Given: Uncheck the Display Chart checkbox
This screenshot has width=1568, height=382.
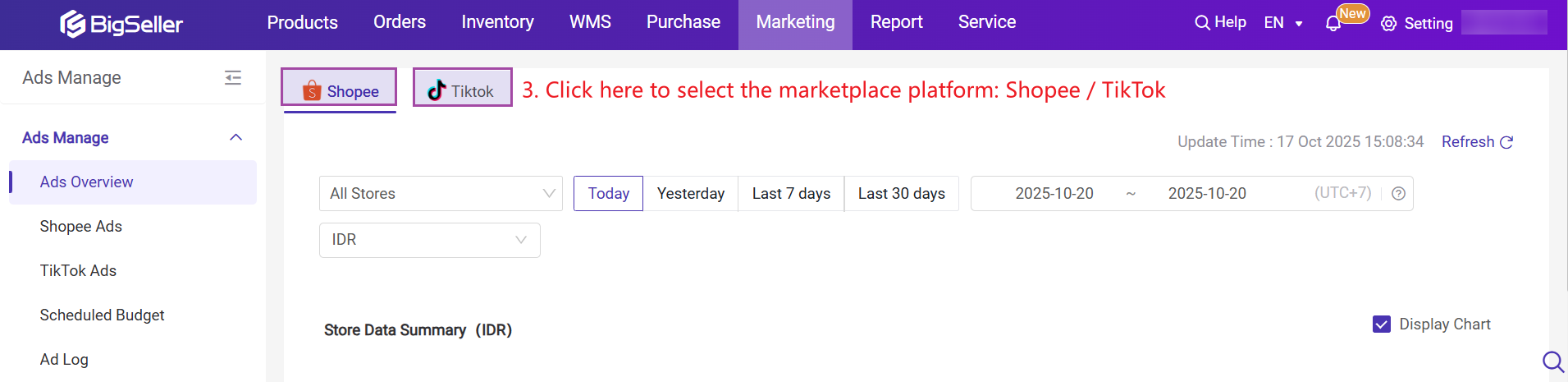Looking at the screenshot, I should tap(1382, 324).
